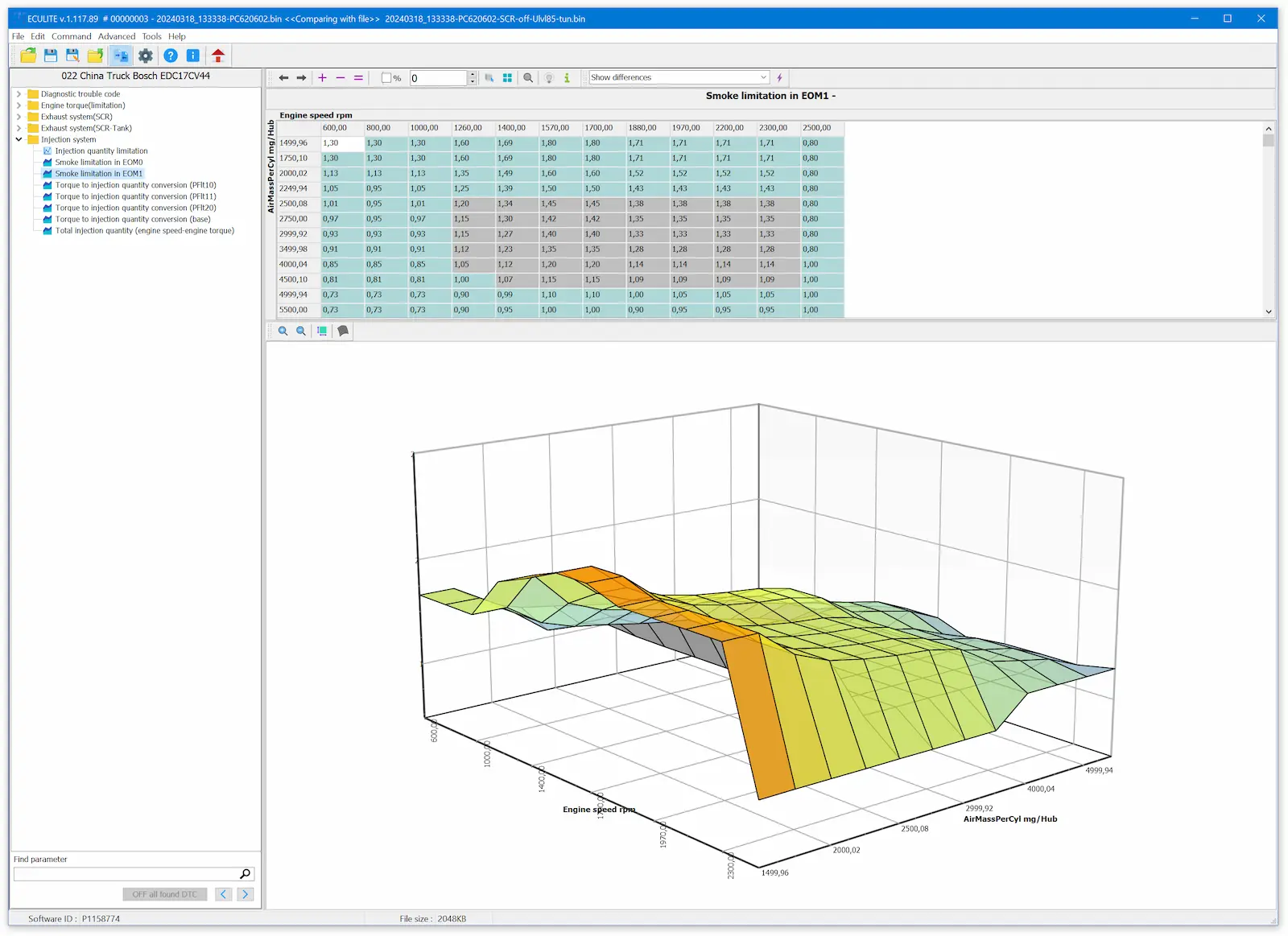Select Smoke limitation in EOM0 map

click(x=98, y=163)
